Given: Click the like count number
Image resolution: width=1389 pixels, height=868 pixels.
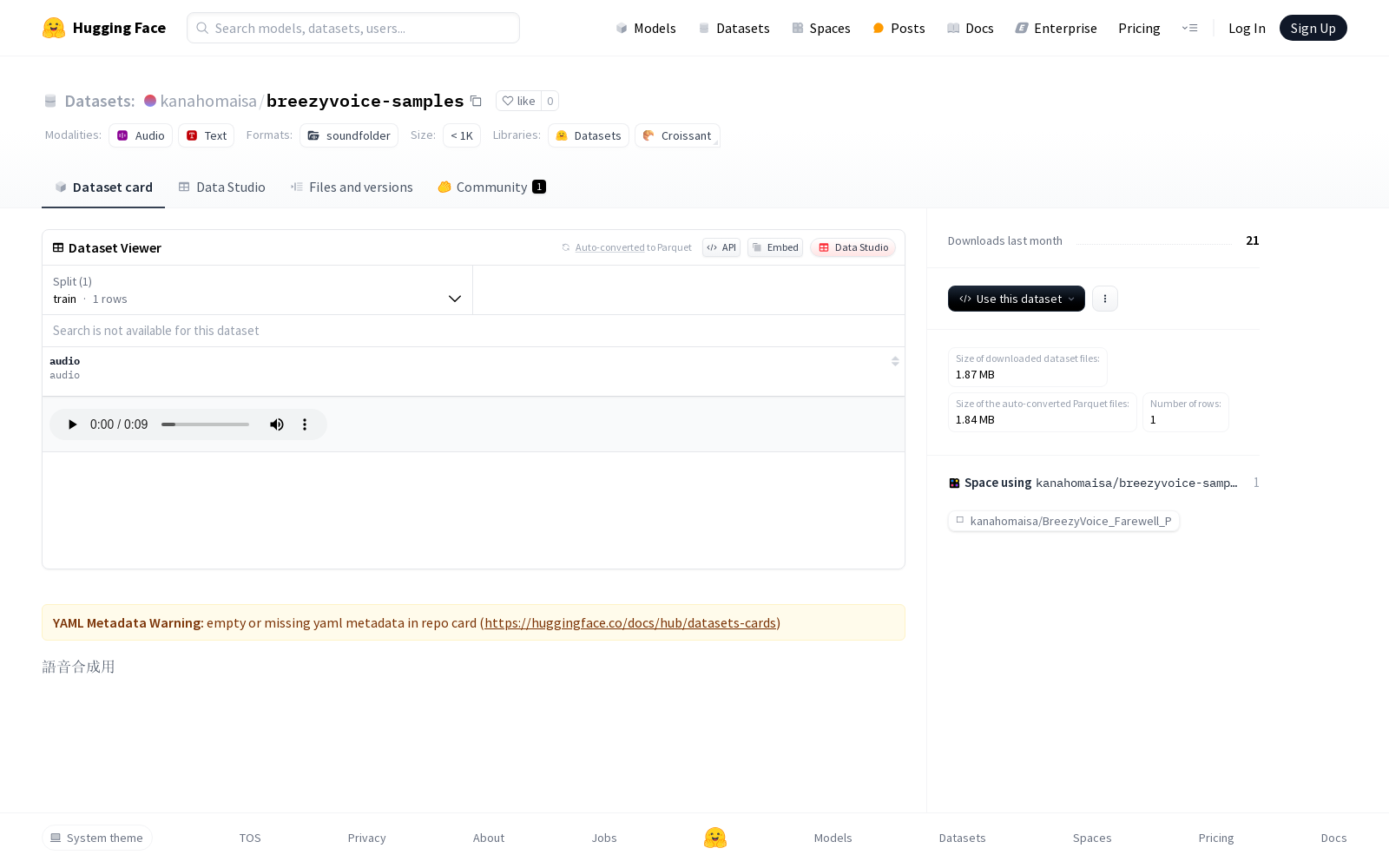Looking at the screenshot, I should click(x=550, y=101).
